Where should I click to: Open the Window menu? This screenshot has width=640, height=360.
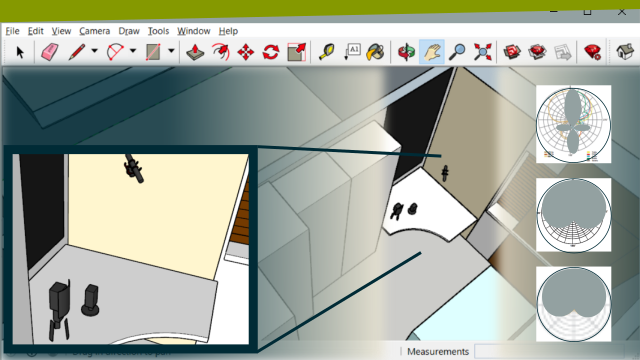pos(193,31)
